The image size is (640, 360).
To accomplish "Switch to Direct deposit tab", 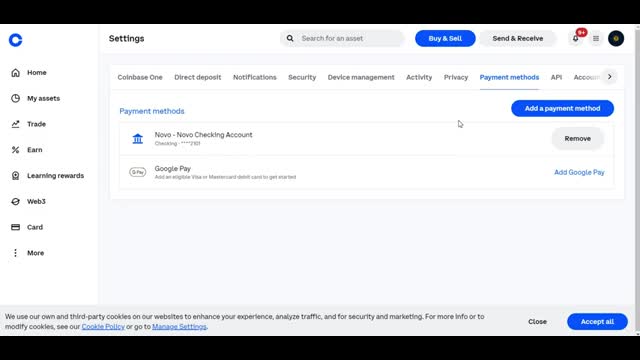I will point(198,77).
